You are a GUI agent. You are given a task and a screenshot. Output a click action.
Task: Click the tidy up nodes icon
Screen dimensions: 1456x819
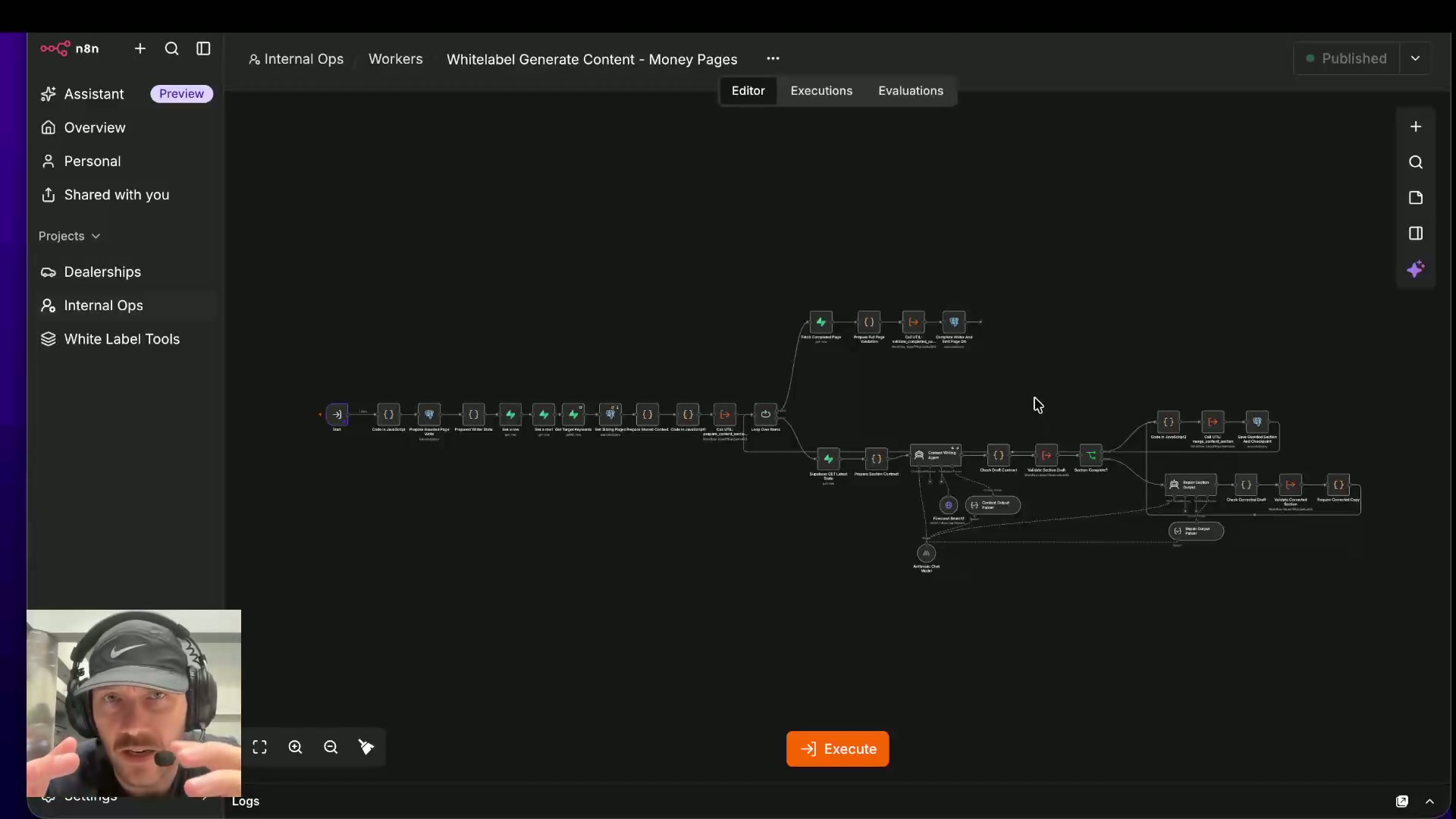tap(366, 748)
